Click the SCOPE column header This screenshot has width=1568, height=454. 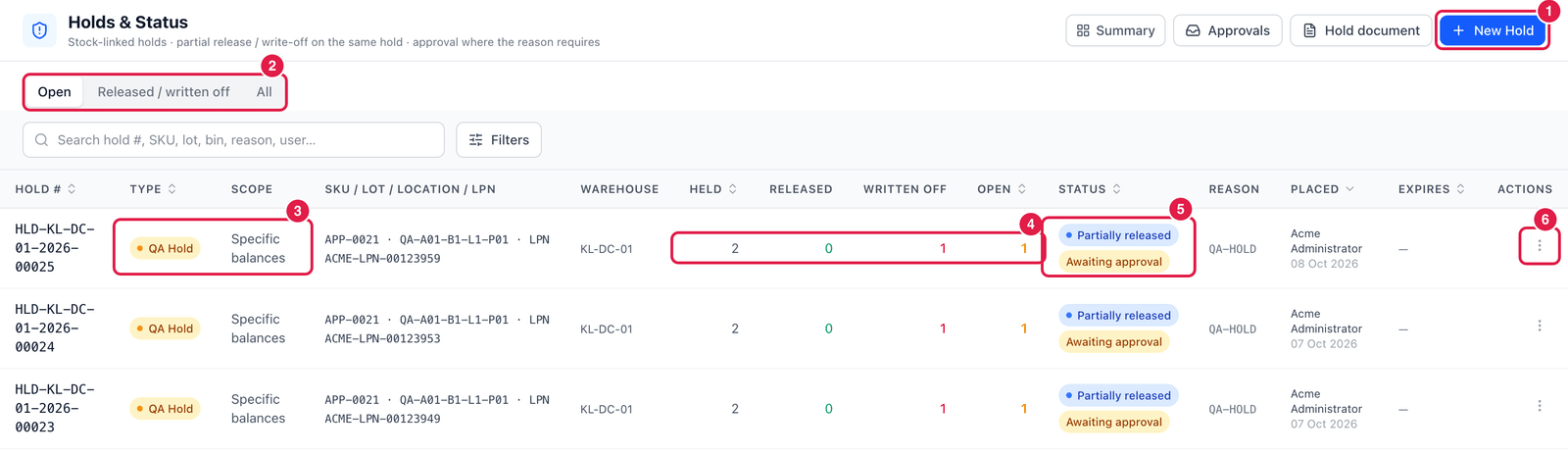252,189
